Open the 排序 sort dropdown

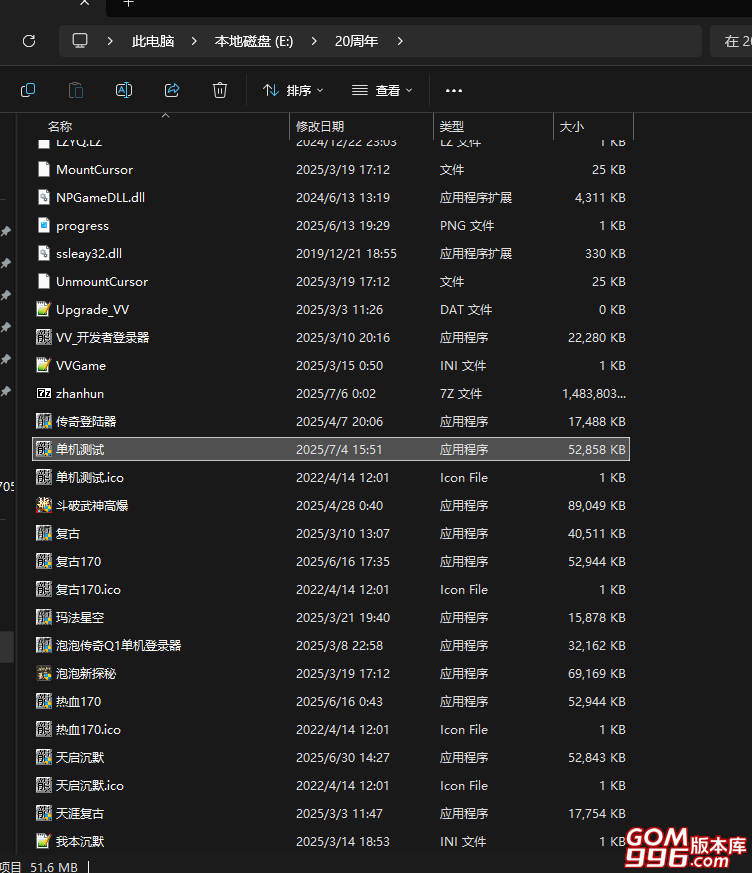coord(293,90)
